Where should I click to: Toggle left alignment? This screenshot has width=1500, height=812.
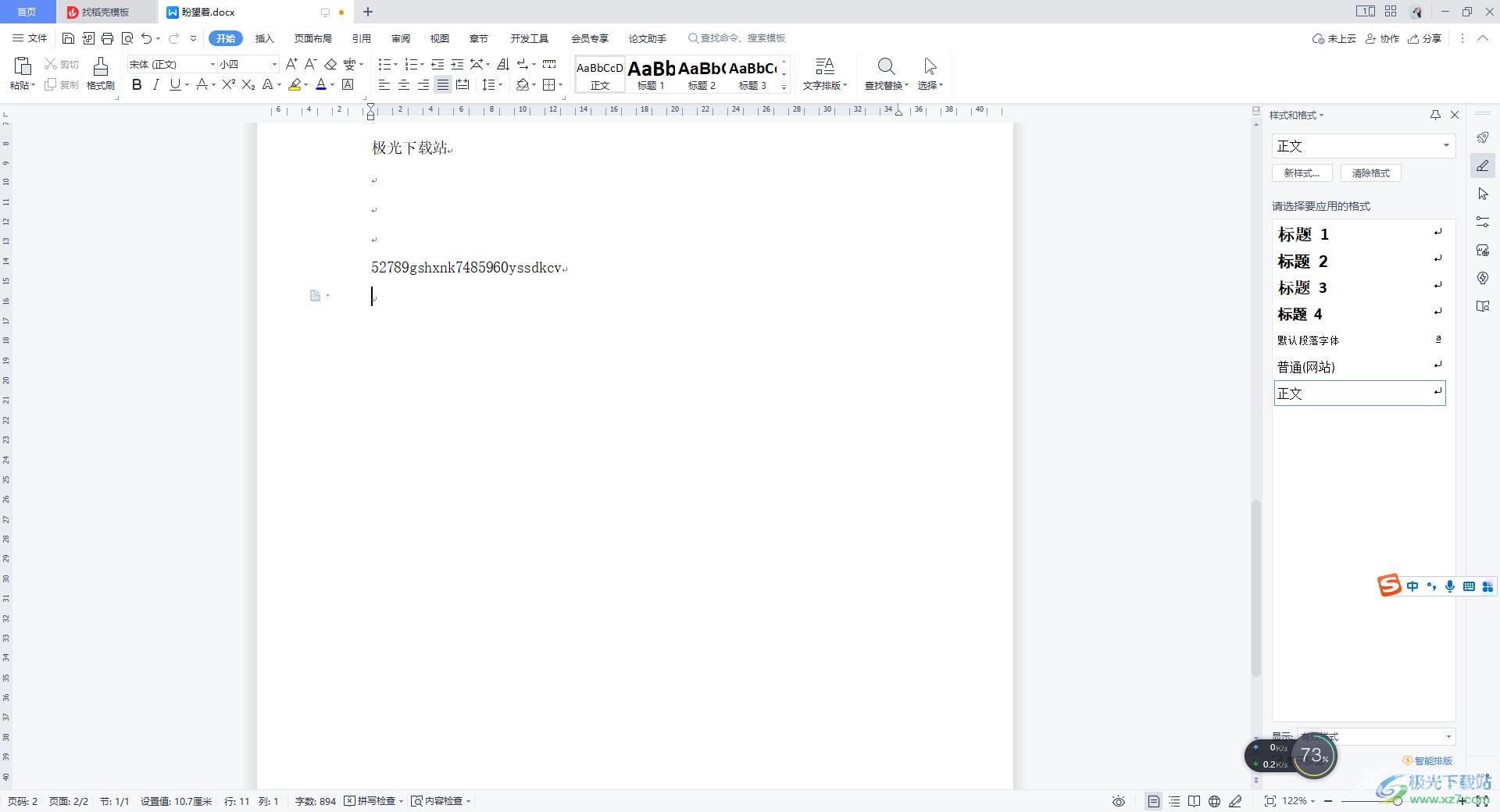(384, 84)
